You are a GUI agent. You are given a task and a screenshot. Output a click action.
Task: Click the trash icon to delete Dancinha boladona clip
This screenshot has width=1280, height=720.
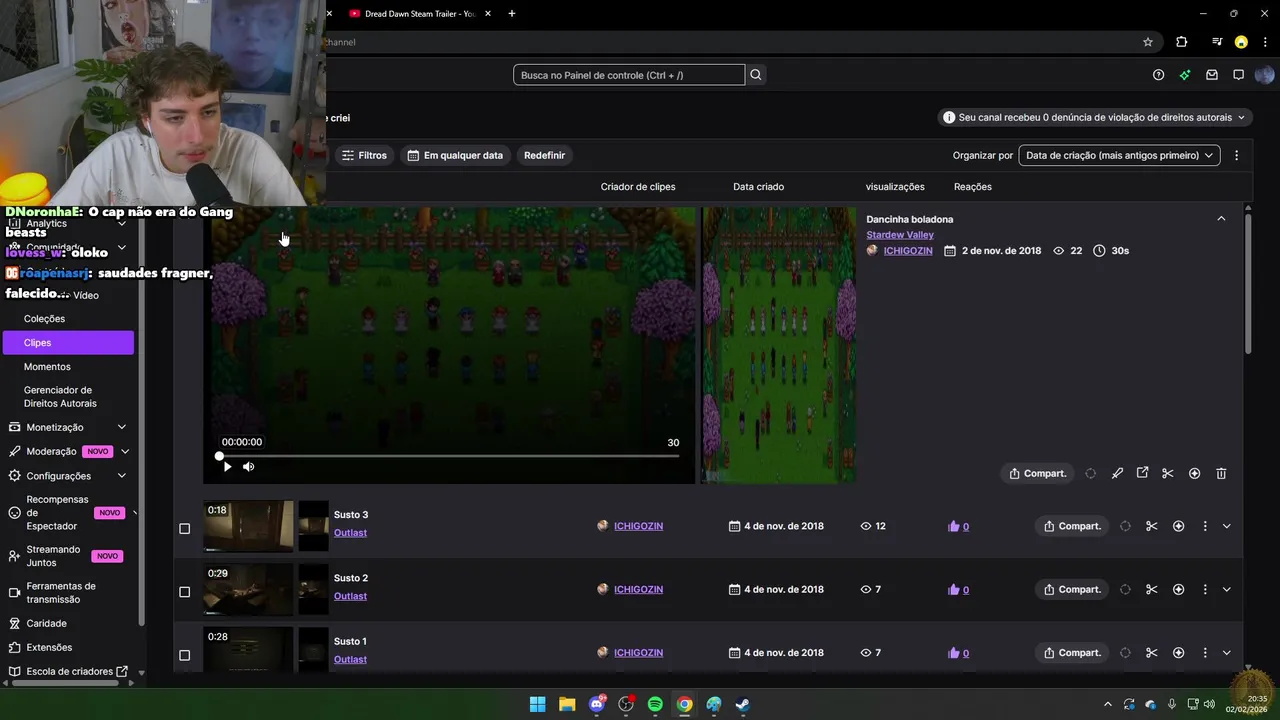coord(1221,473)
